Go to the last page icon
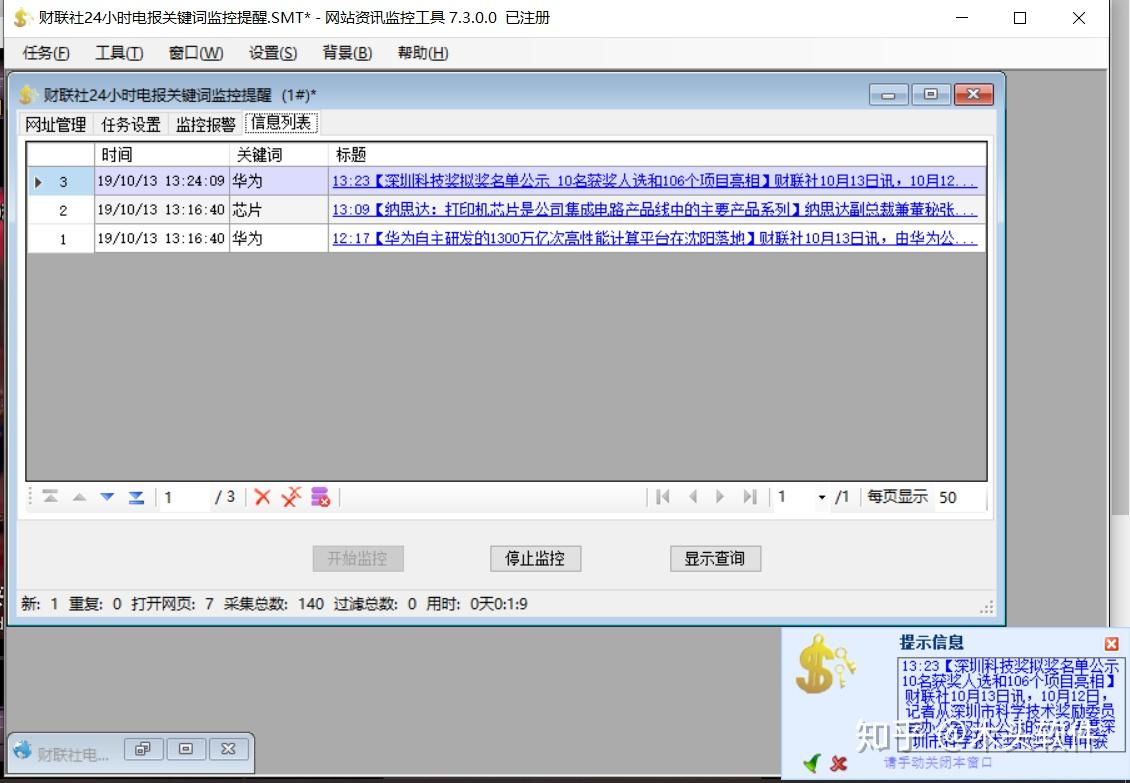 [749, 497]
